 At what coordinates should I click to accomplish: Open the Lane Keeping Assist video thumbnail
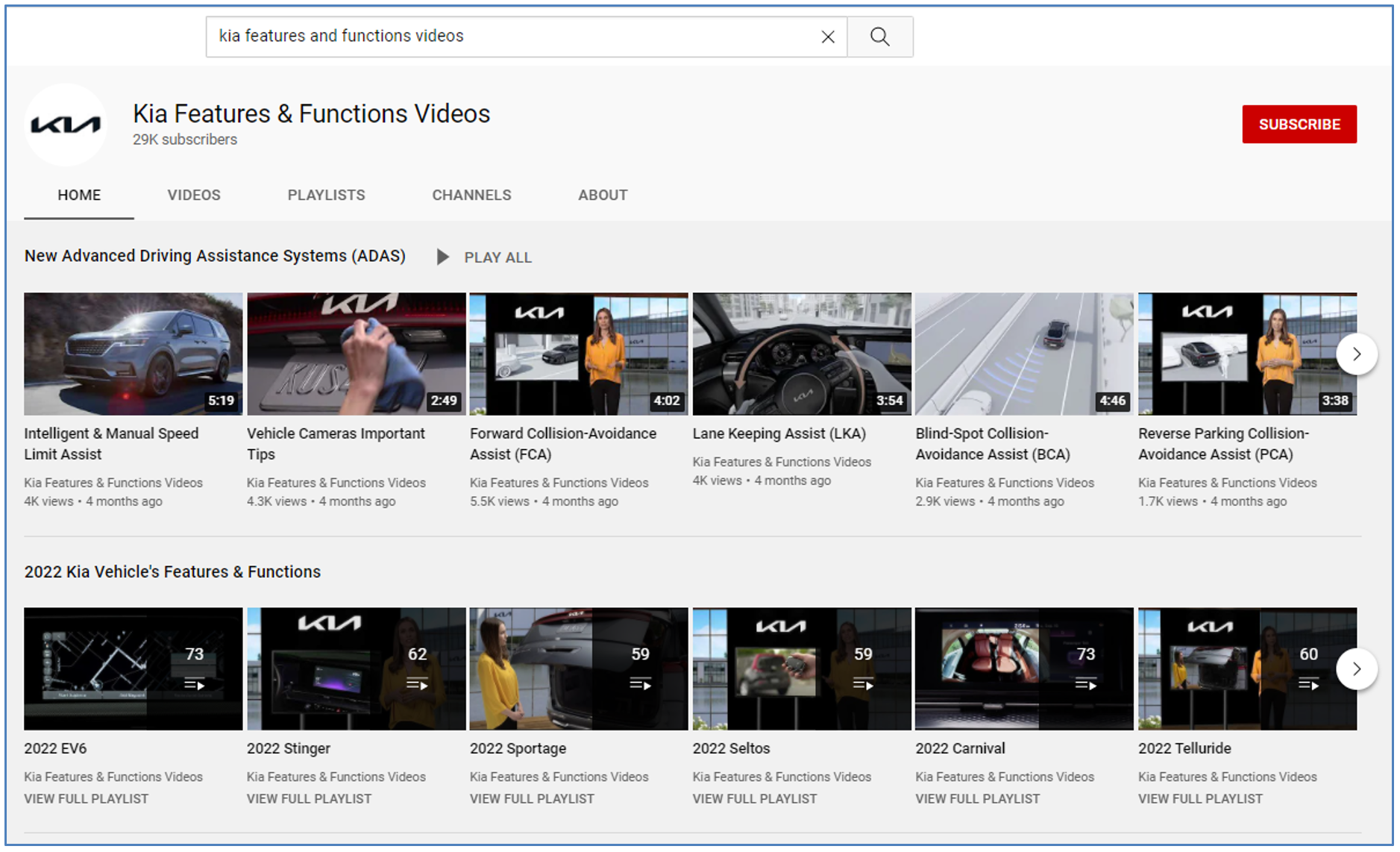(802, 354)
